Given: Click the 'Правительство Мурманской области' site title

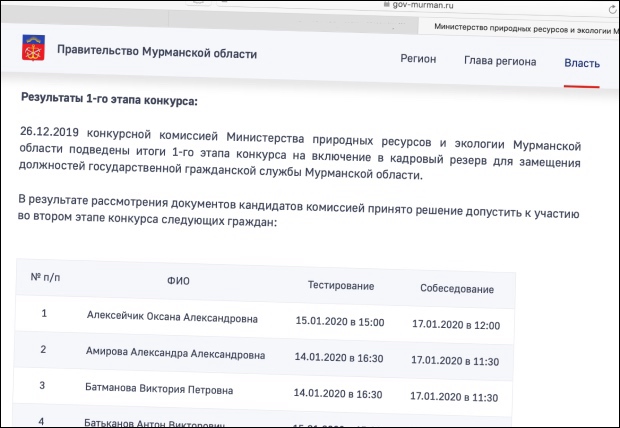Looking at the screenshot, I should pos(157,52).
